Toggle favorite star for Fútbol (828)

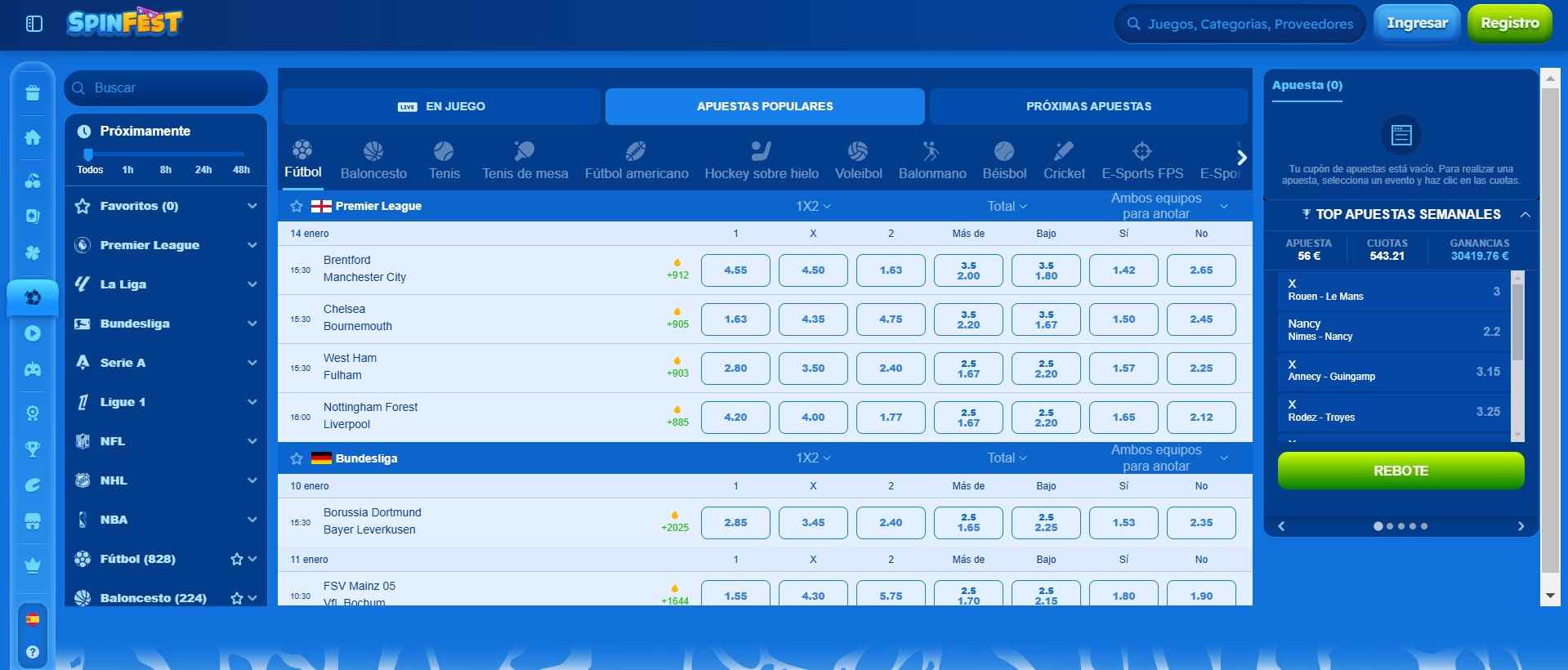click(237, 560)
